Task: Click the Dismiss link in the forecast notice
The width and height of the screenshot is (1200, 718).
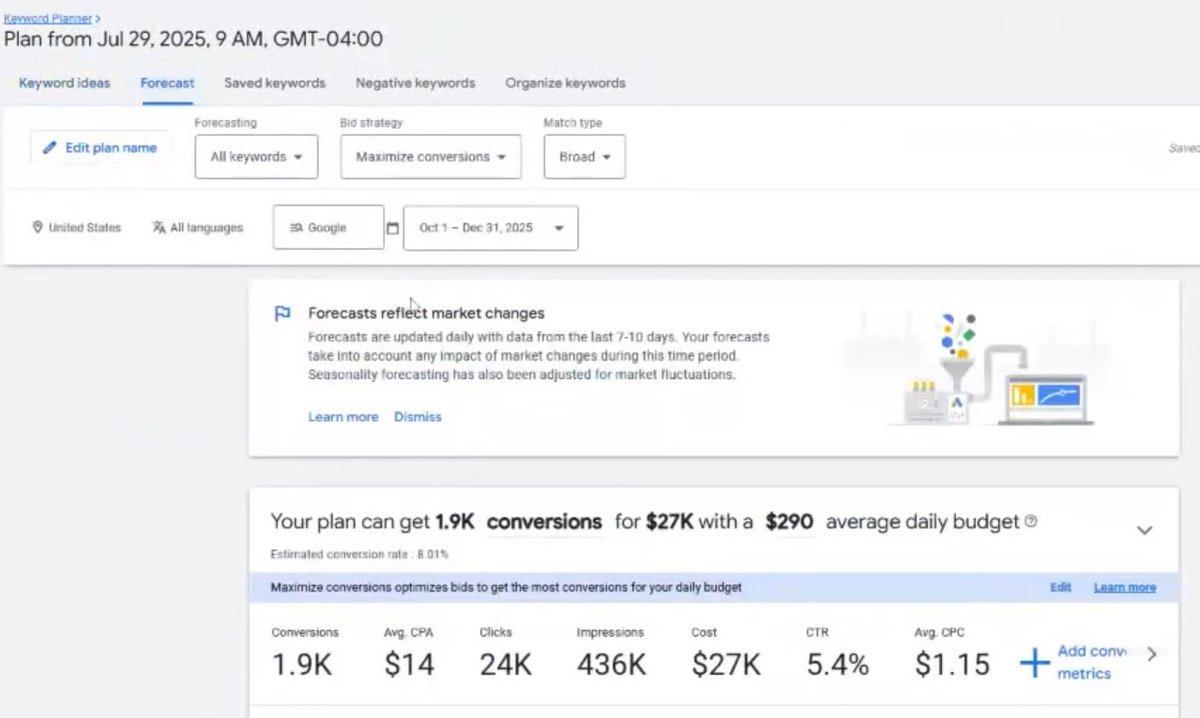Action: coord(417,417)
